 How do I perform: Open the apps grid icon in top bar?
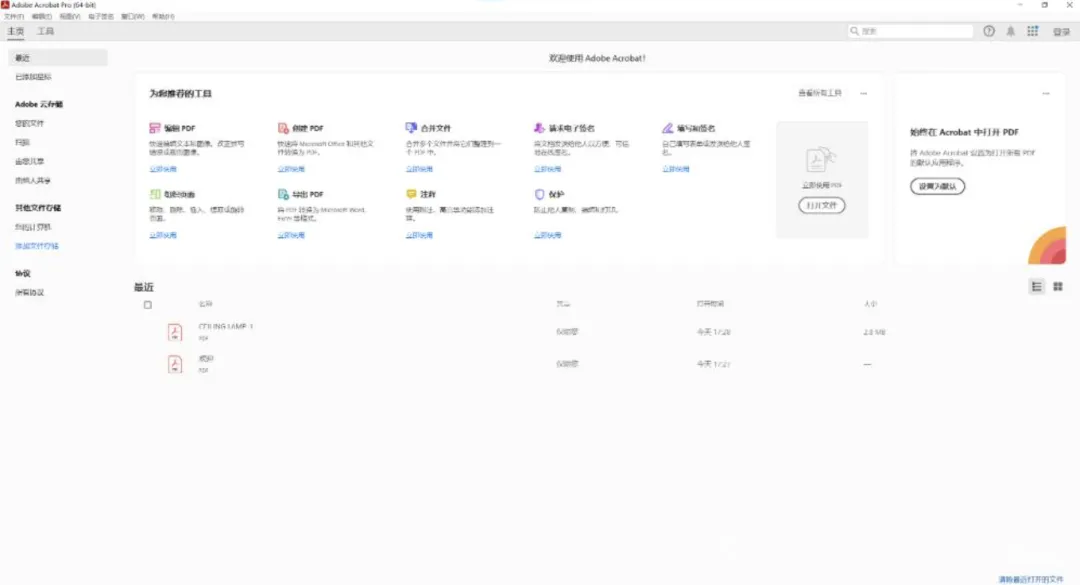(1032, 31)
